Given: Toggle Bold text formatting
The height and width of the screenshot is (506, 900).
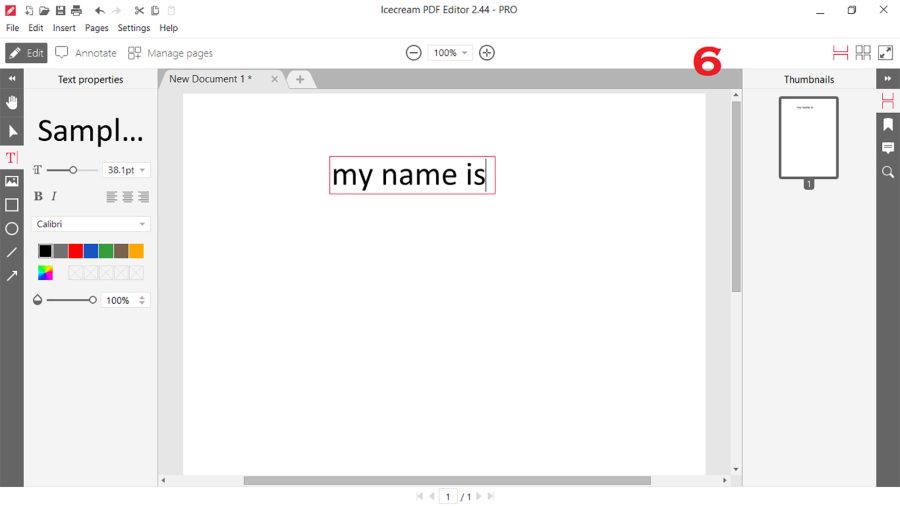Looking at the screenshot, I should 38,196.
